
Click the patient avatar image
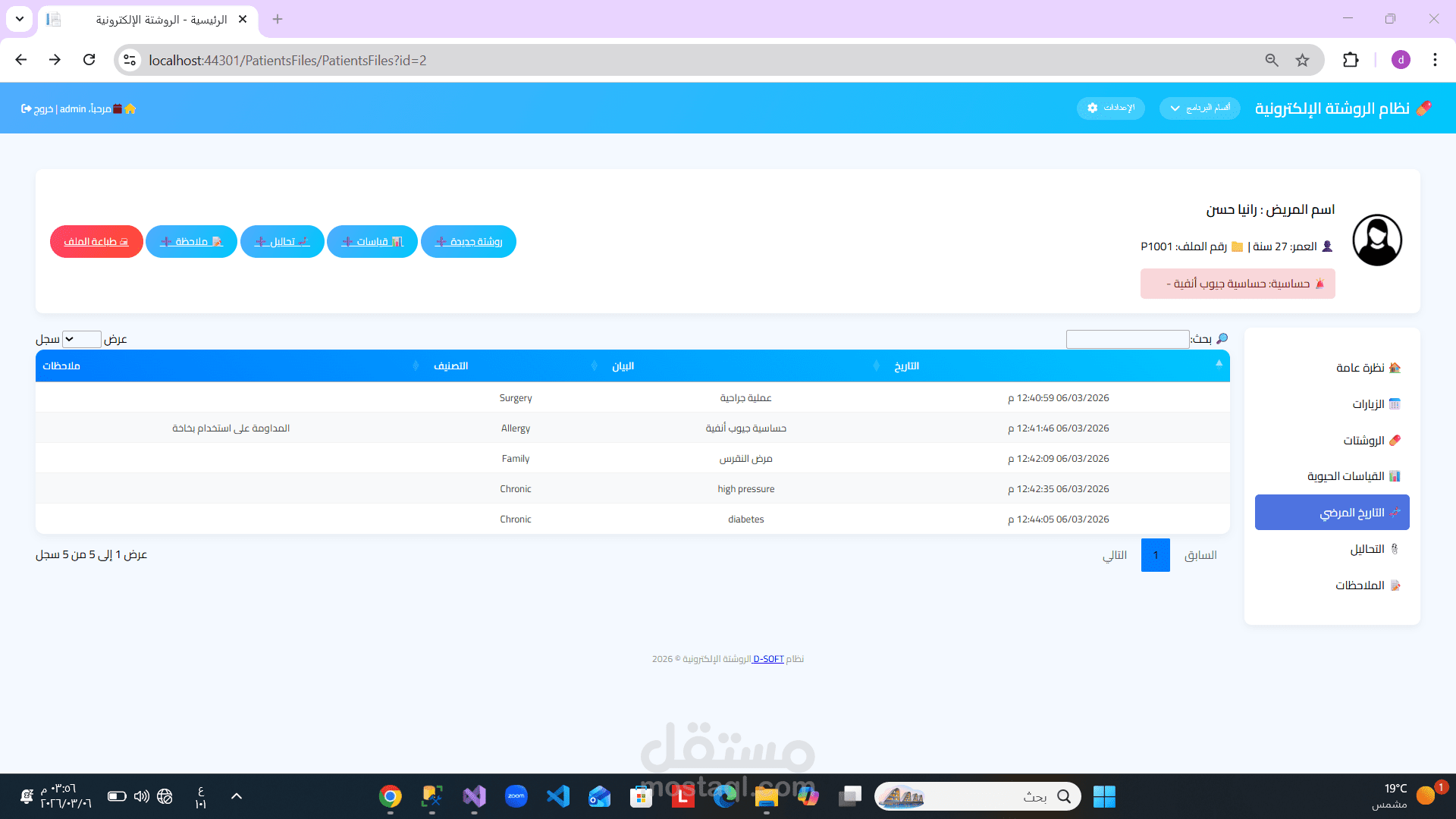pyautogui.click(x=1377, y=240)
